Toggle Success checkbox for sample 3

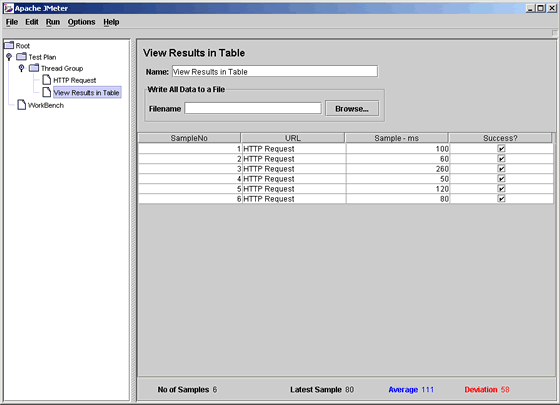click(x=501, y=169)
